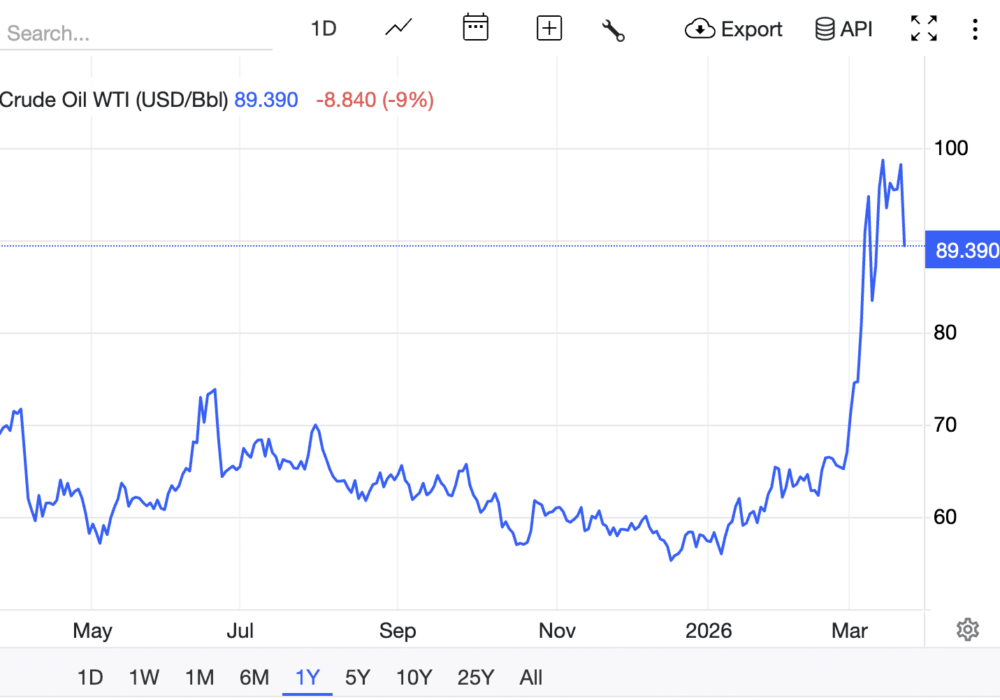Open the three-dot more options menu
Viewport: 1000px width, 700px height.
(975, 28)
